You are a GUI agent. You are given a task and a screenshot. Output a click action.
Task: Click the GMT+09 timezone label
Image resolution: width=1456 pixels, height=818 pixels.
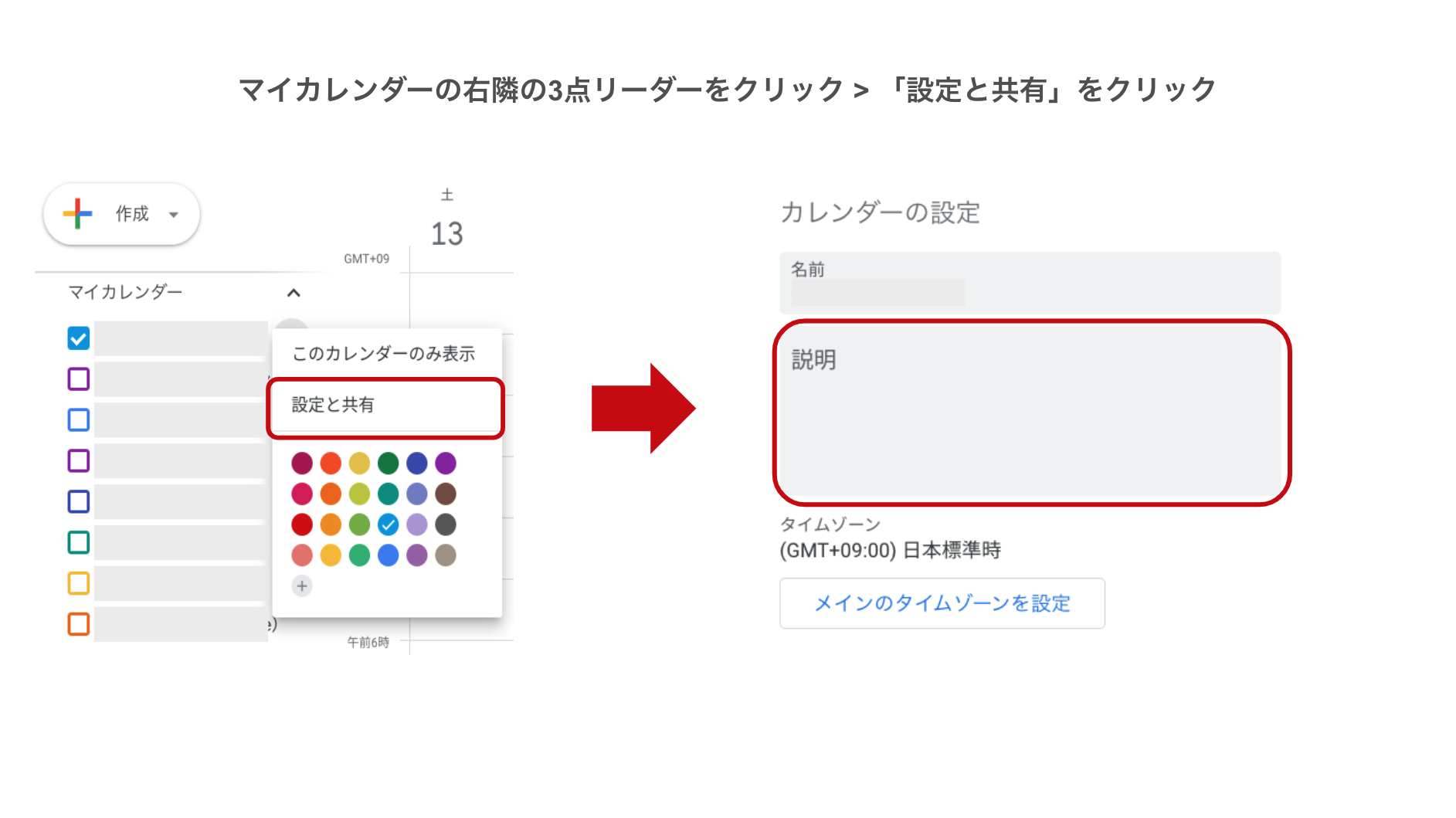click(x=367, y=259)
